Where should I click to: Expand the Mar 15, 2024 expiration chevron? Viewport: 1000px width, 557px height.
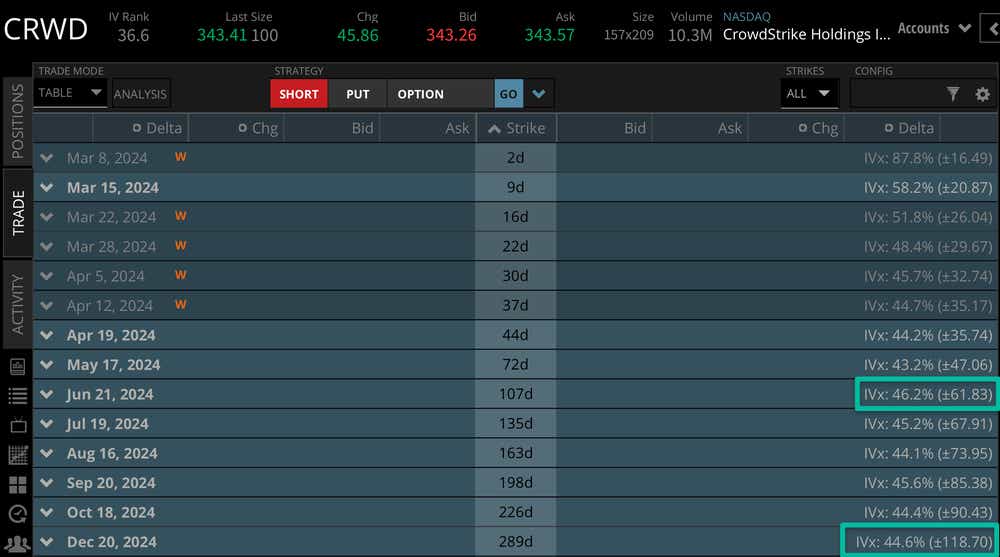[47, 188]
